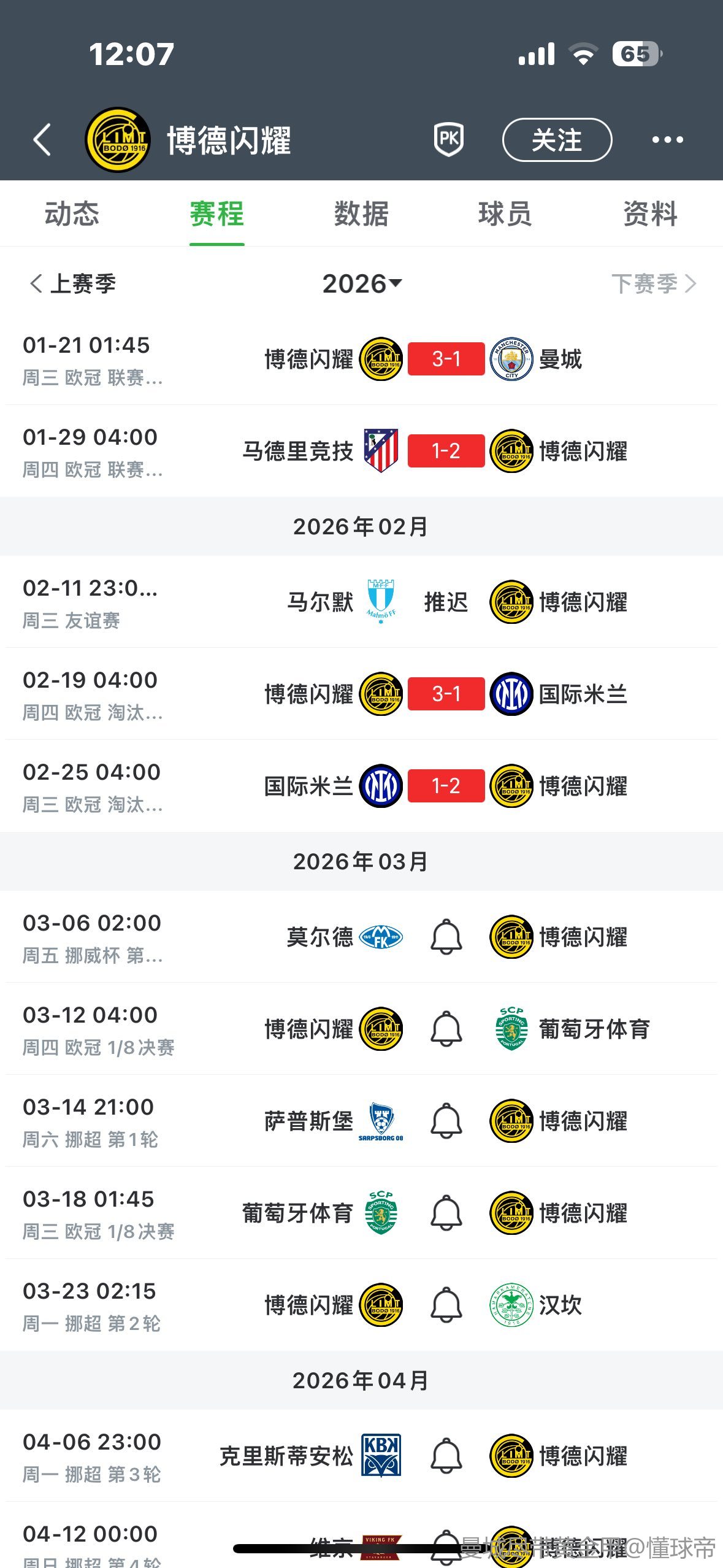Open the 资料 tab
The image size is (723, 1568).
[x=650, y=214]
